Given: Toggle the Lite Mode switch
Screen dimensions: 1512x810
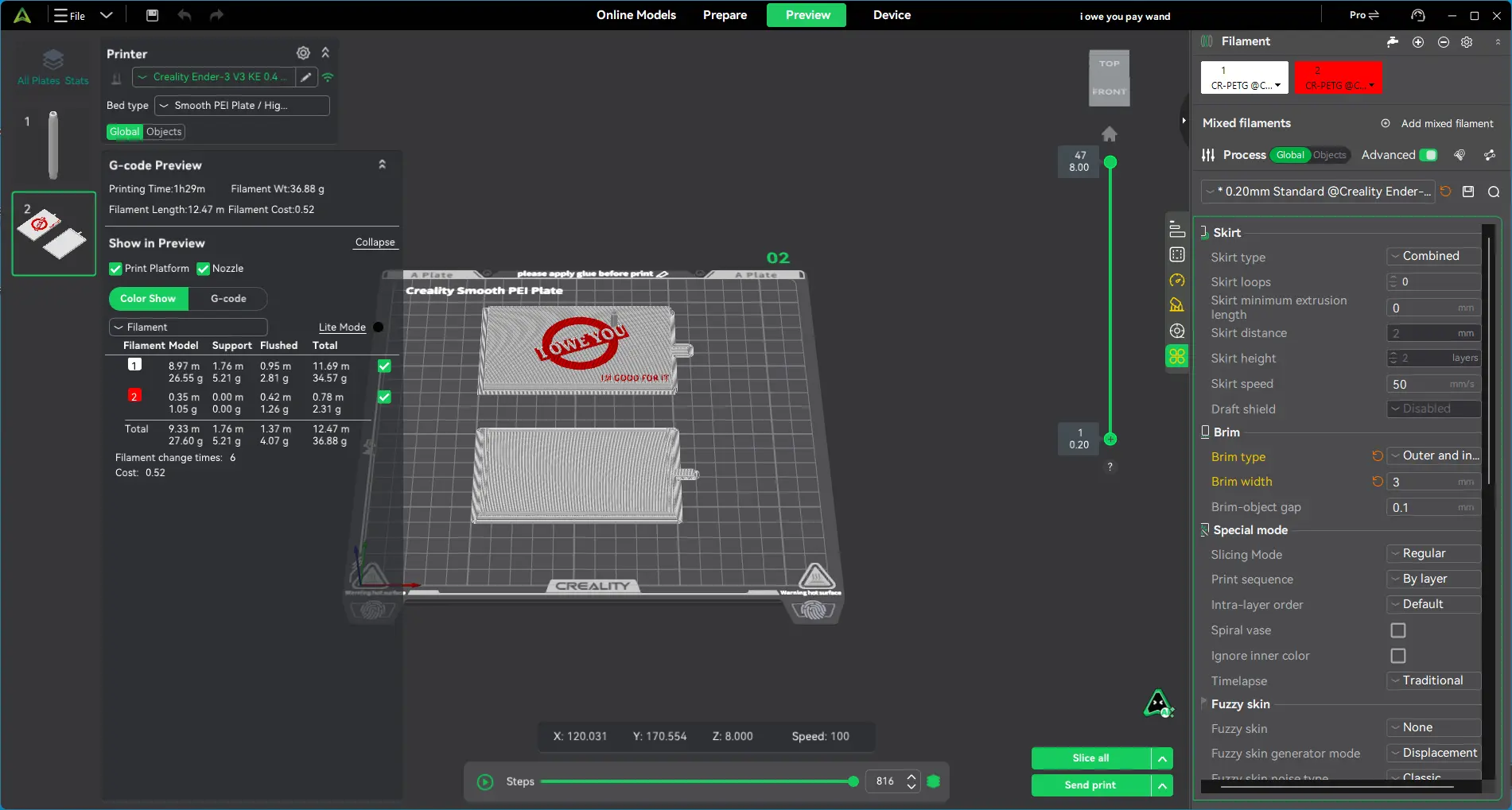Looking at the screenshot, I should click(379, 327).
